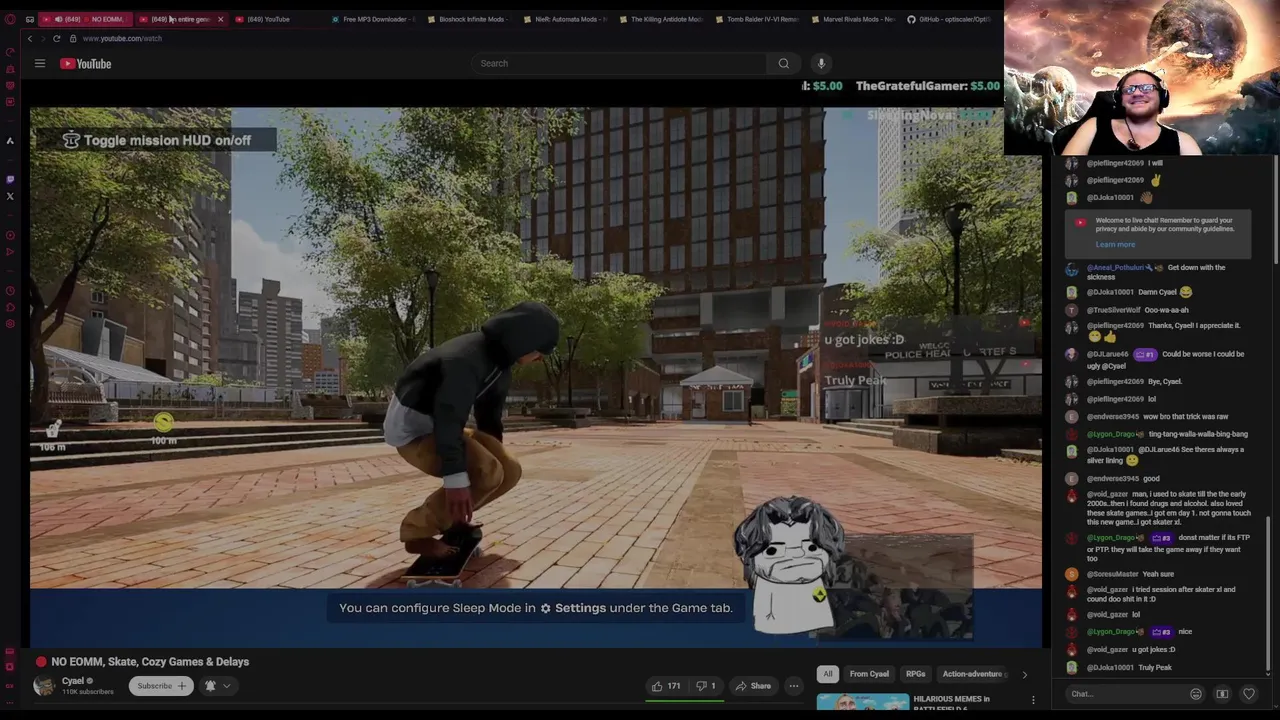Viewport: 1280px width, 720px height.
Task: Send a Super Chat with the dollar icon
Action: (x=1222, y=694)
